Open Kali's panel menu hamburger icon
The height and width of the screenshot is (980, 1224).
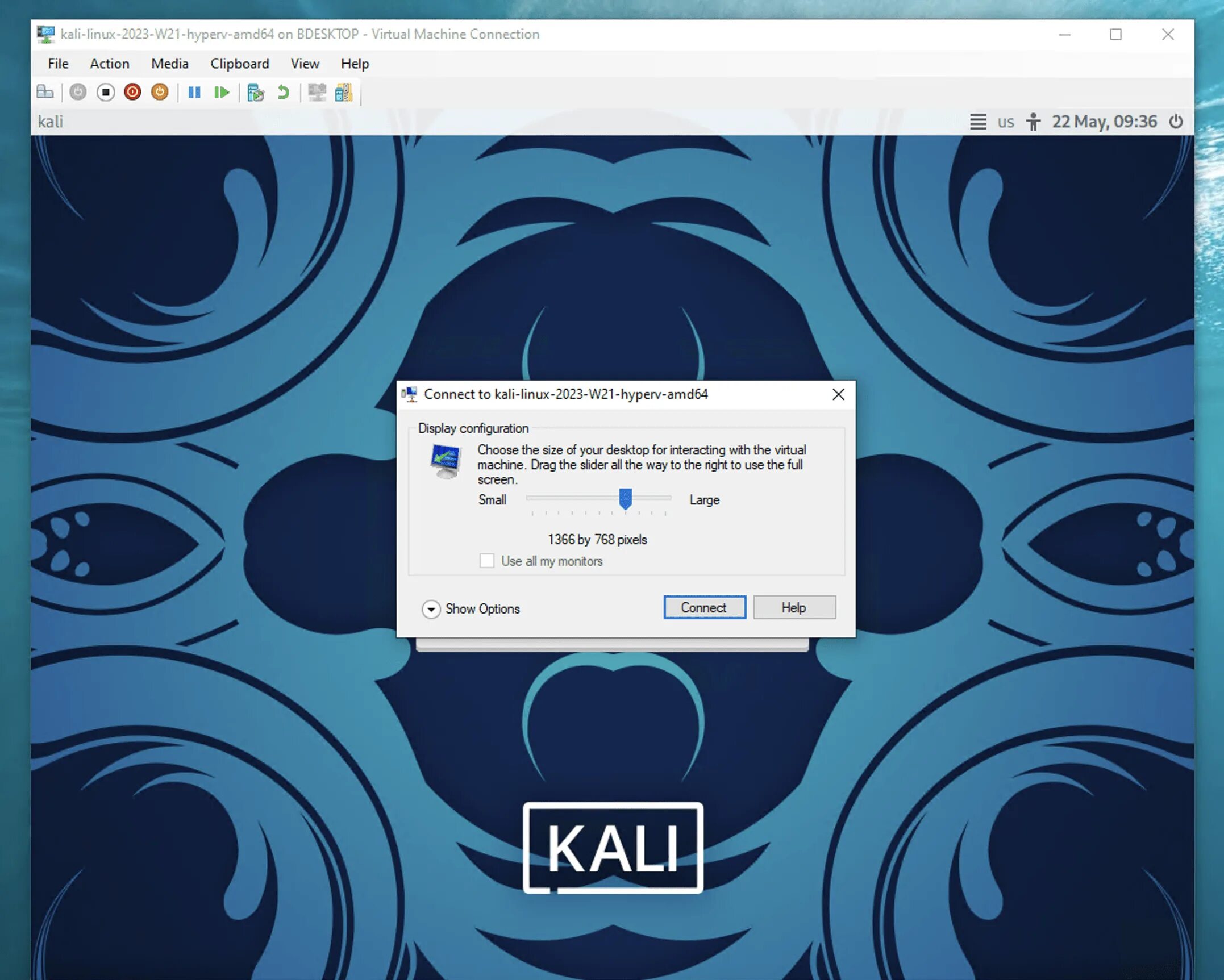pos(978,122)
